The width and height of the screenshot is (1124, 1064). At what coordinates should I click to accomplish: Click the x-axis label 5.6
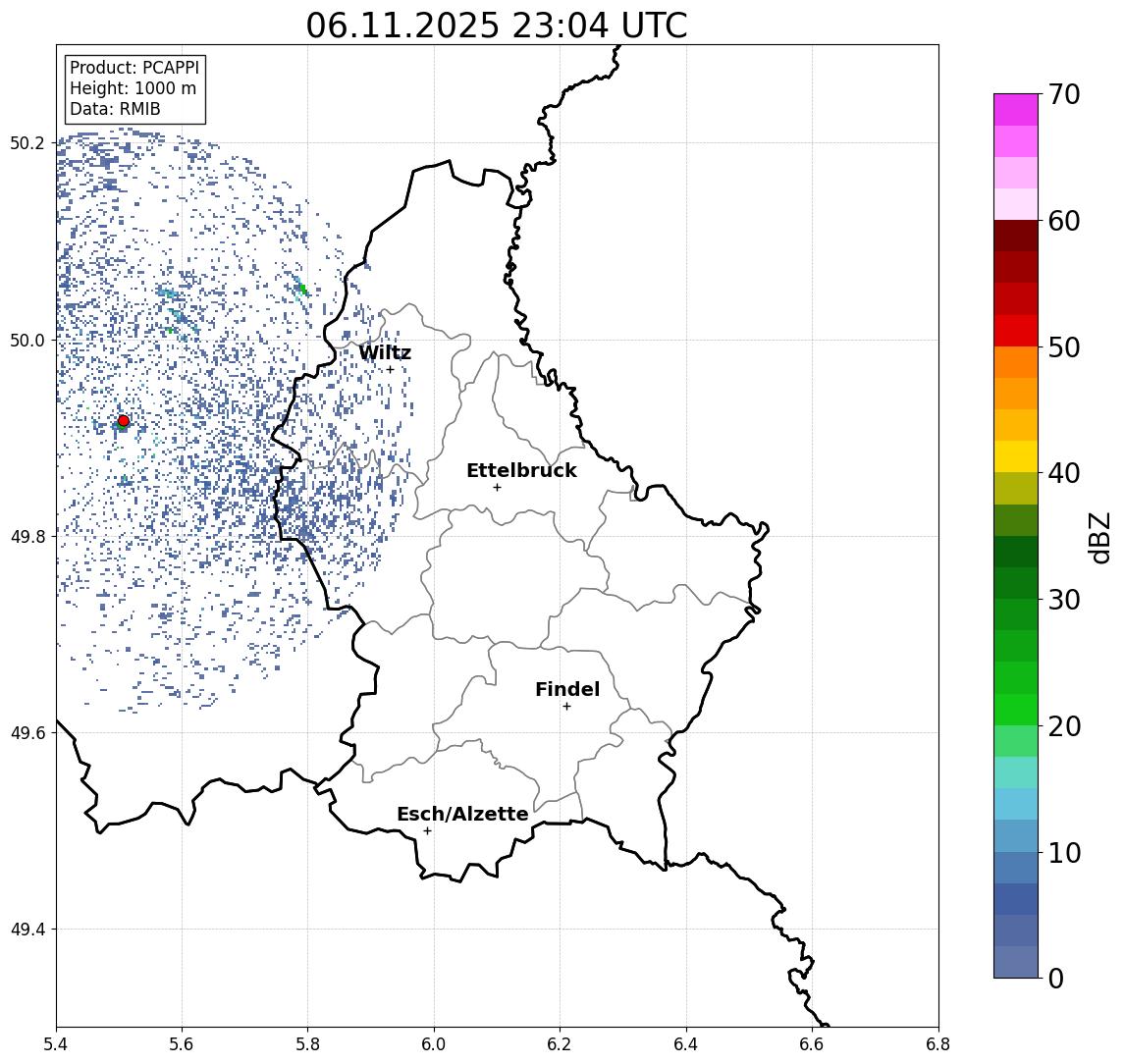[182, 1044]
